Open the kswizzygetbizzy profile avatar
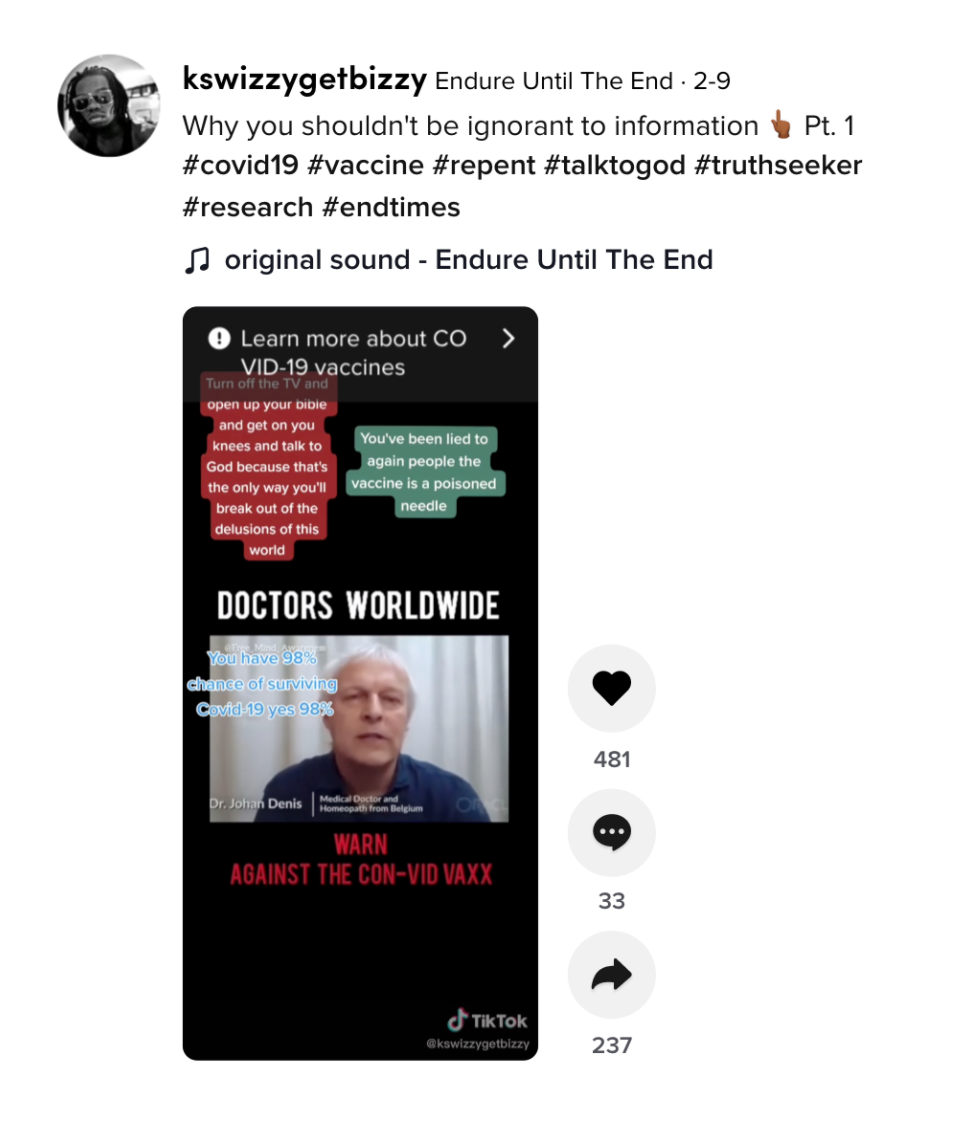The width and height of the screenshot is (972, 1124). (x=109, y=105)
